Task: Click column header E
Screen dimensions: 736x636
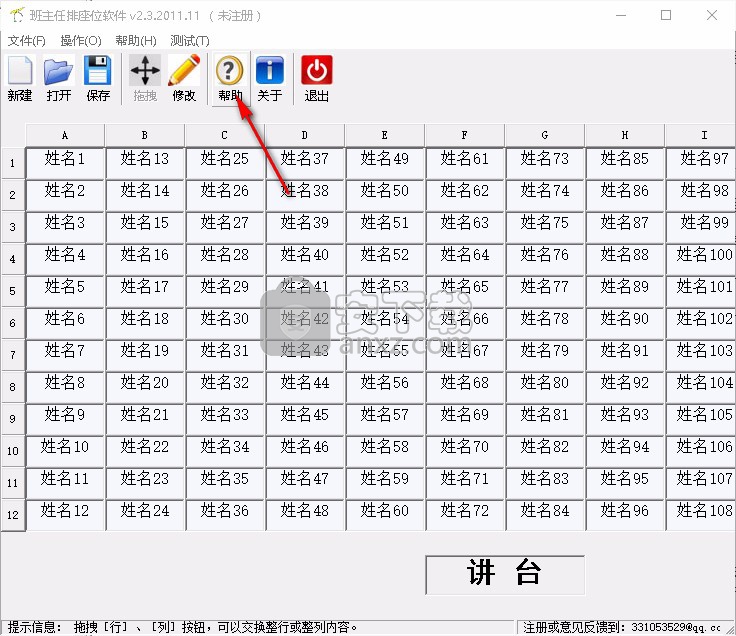Action: (x=384, y=135)
